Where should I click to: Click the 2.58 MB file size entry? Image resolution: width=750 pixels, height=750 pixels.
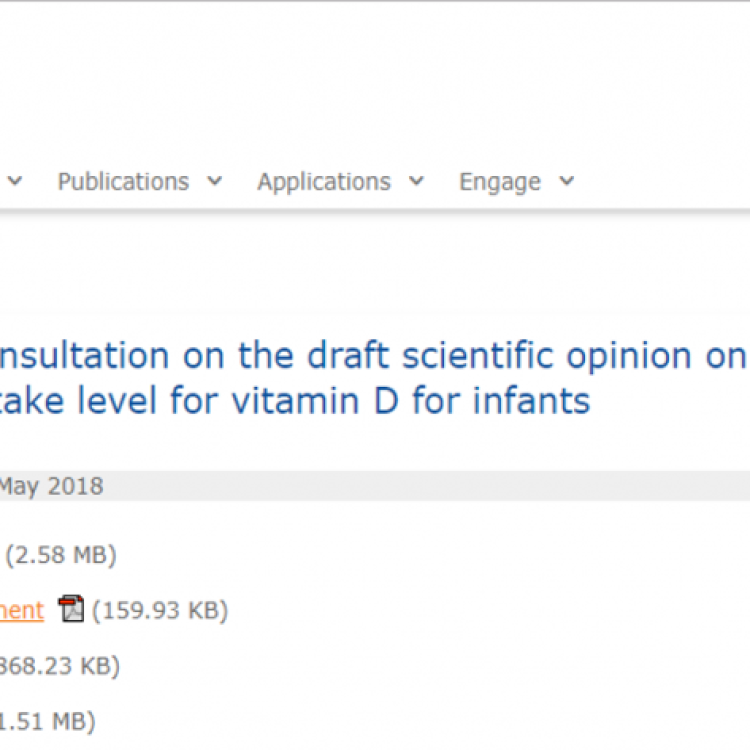point(61,554)
